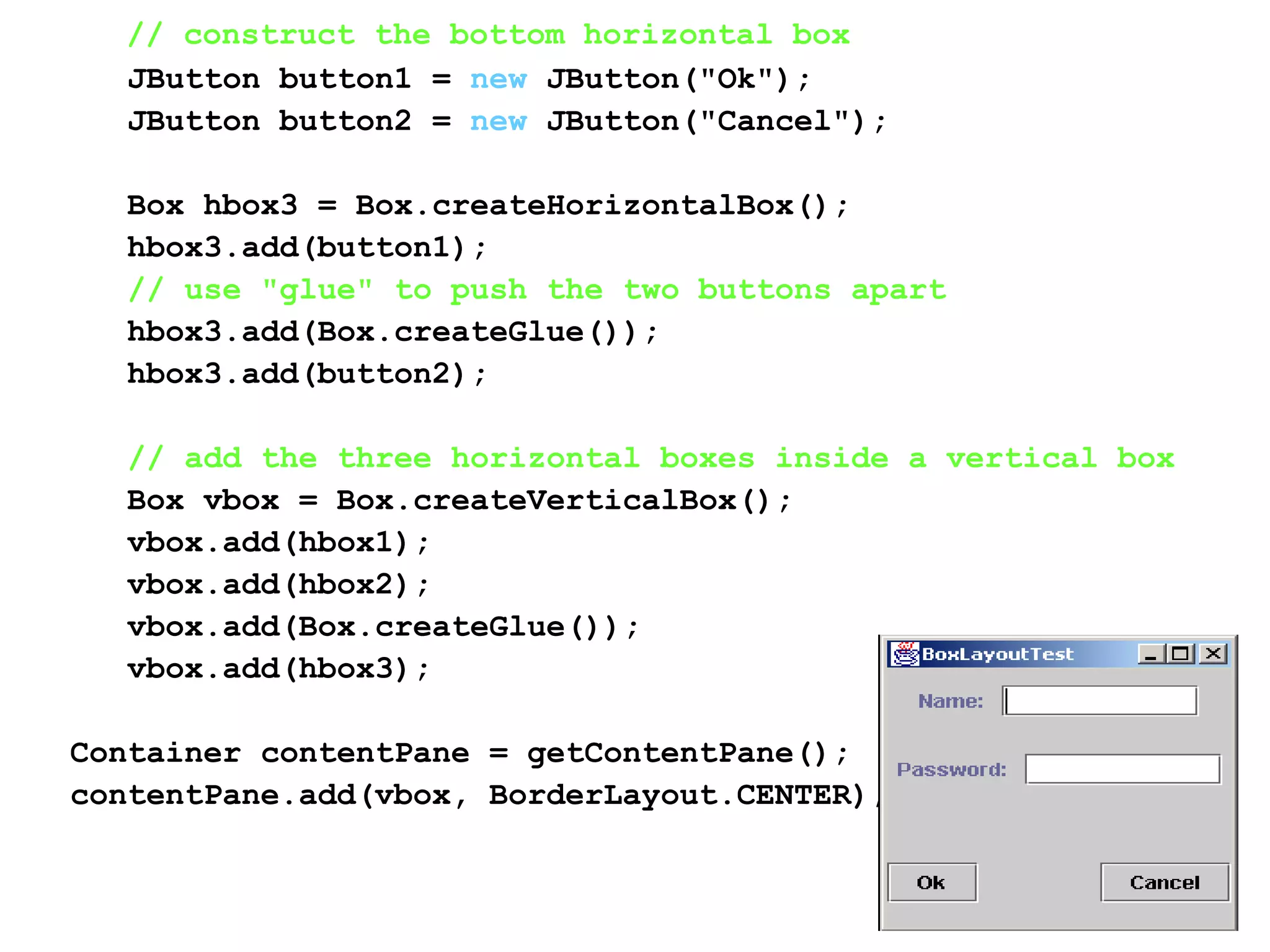Click the line "Box hbox3 = Box.createHorizontalBox();"
1270x952 pixels.
pyautogui.click(x=487, y=206)
